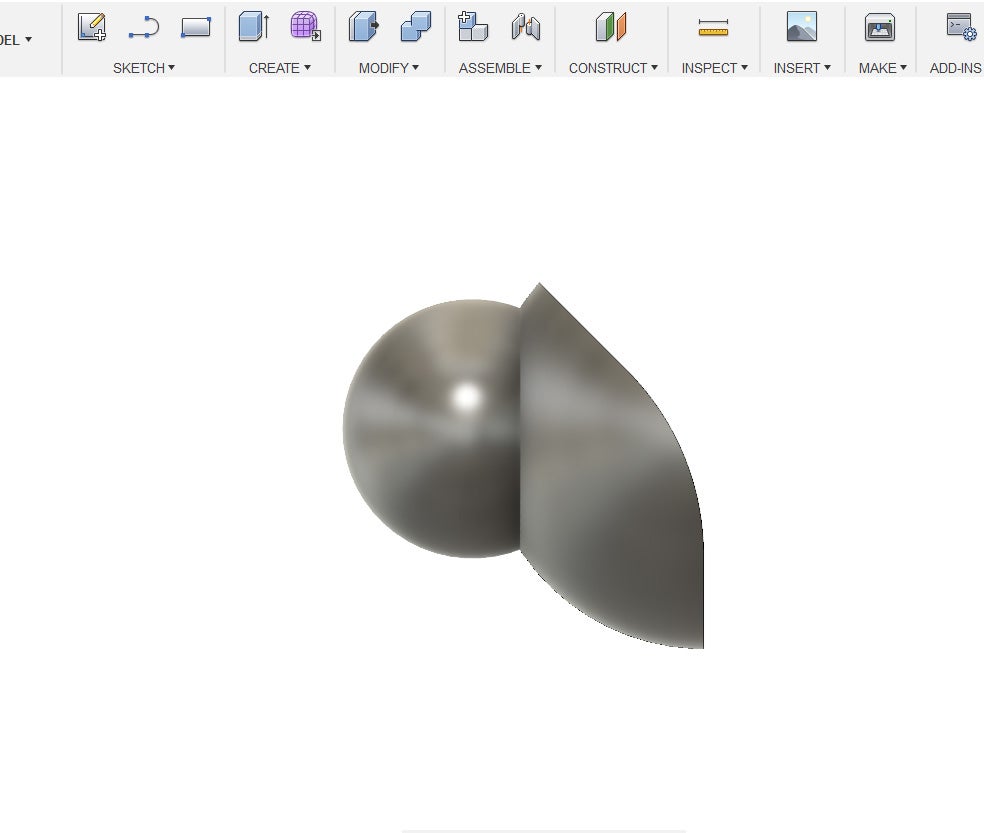Click the Offset Plane construct icon
Image resolution: width=984 pixels, height=833 pixels.
click(611, 27)
